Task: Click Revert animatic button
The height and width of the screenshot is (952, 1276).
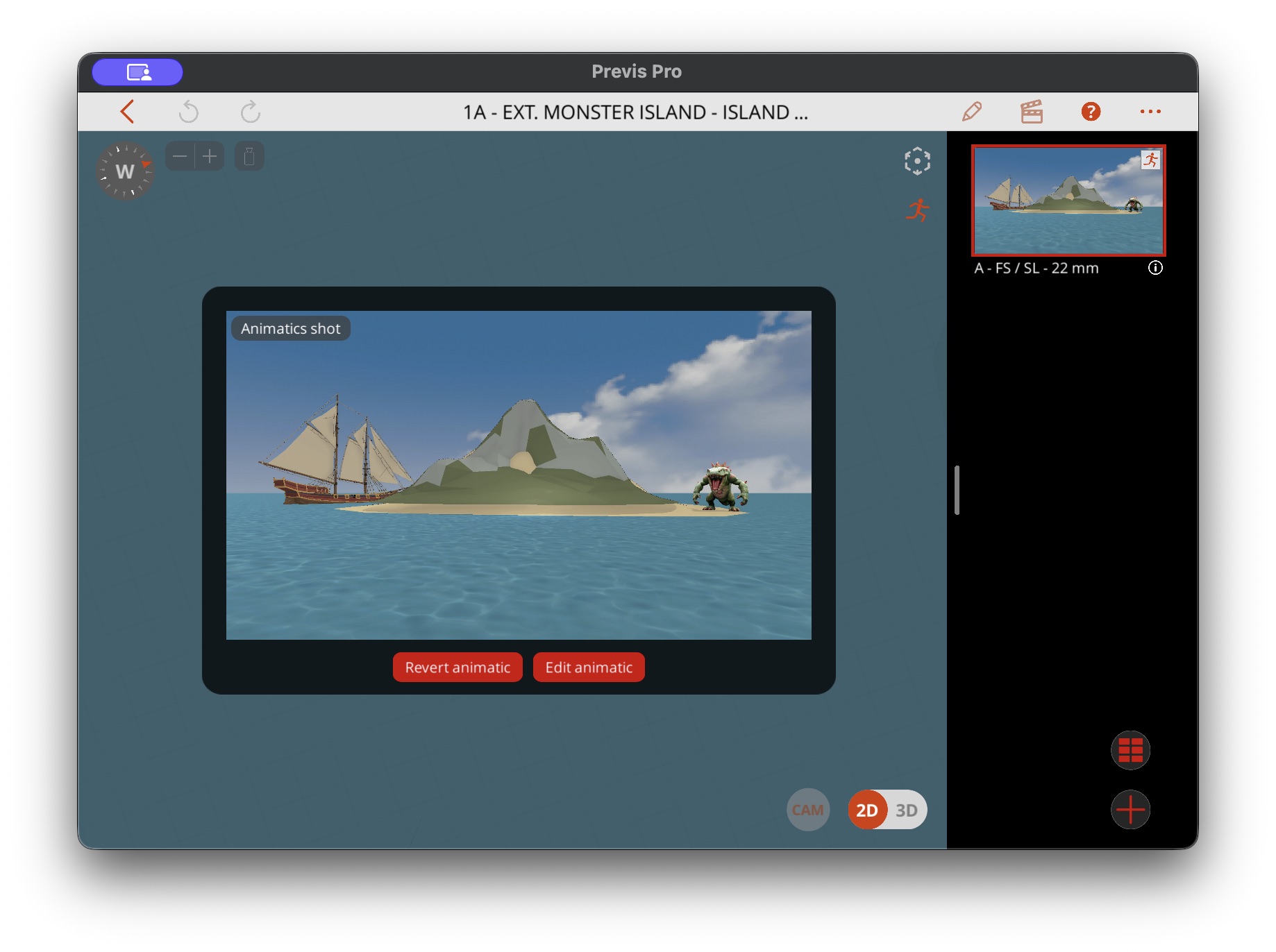Action: tap(457, 668)
